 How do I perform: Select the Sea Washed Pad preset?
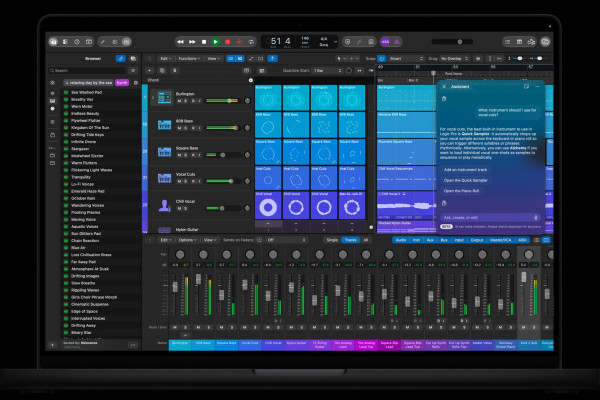86,92
